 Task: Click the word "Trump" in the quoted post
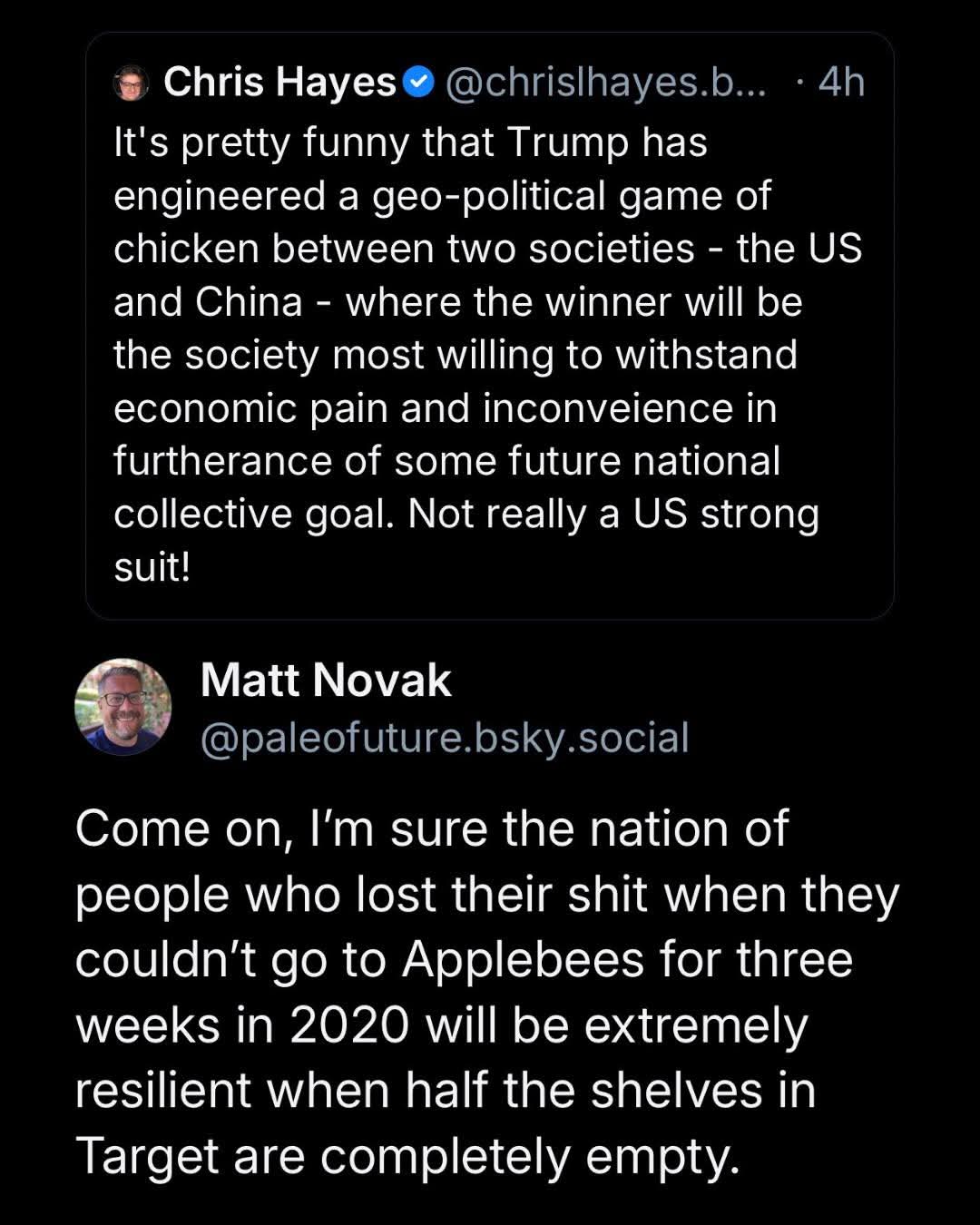click(567, 142)
